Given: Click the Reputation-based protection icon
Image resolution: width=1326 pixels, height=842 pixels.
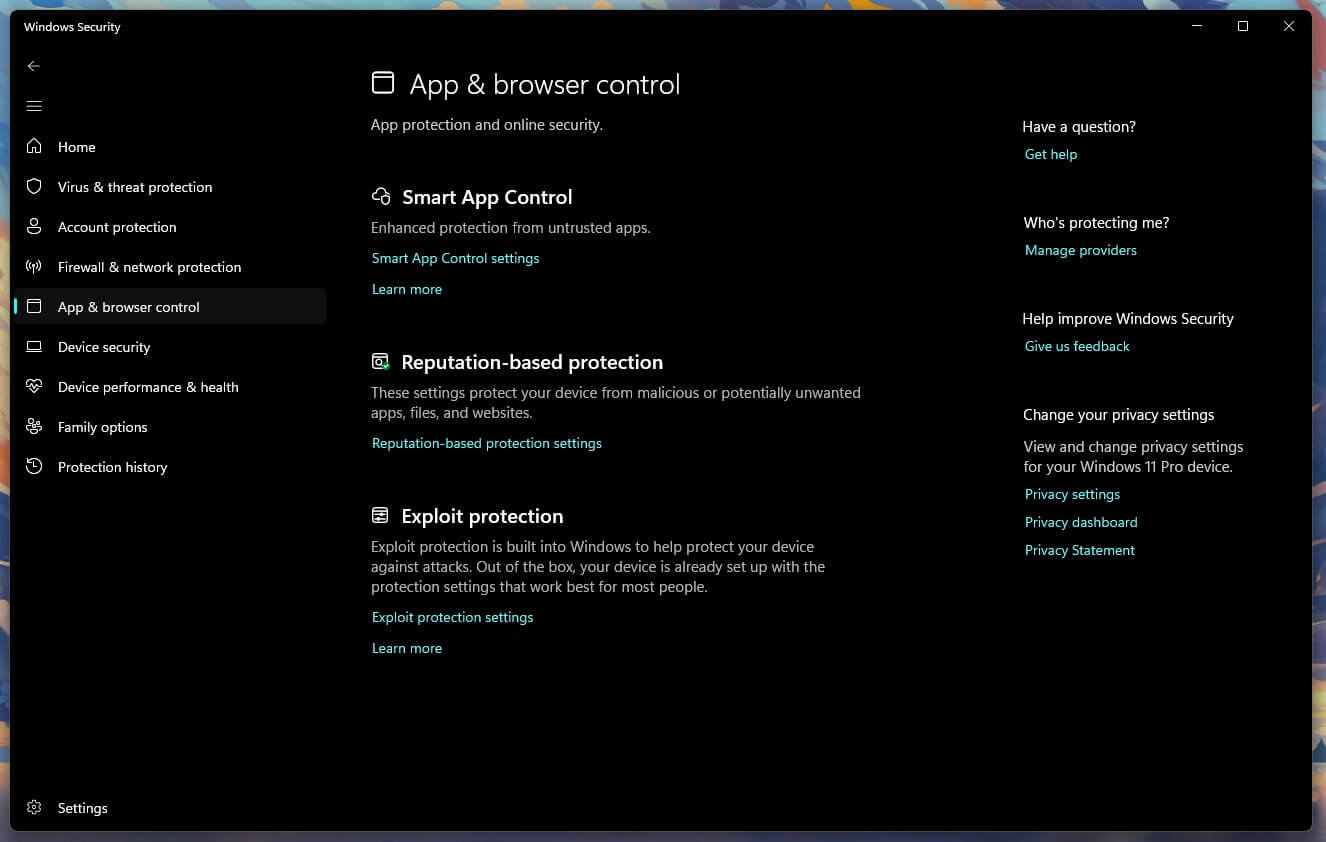Looking at the screenshot, I should tap(381, 362).
